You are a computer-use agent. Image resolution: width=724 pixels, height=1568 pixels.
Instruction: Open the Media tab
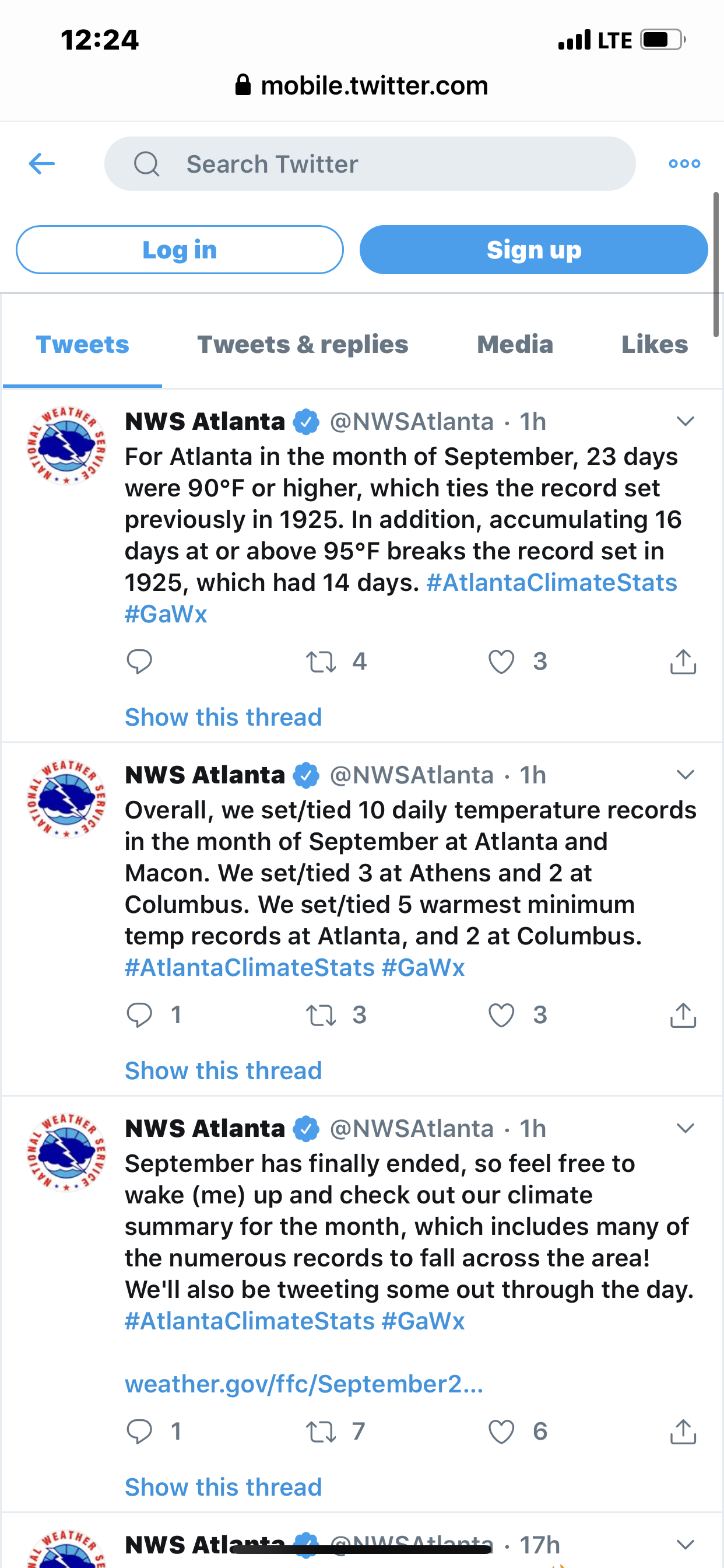tap(515, 345)
